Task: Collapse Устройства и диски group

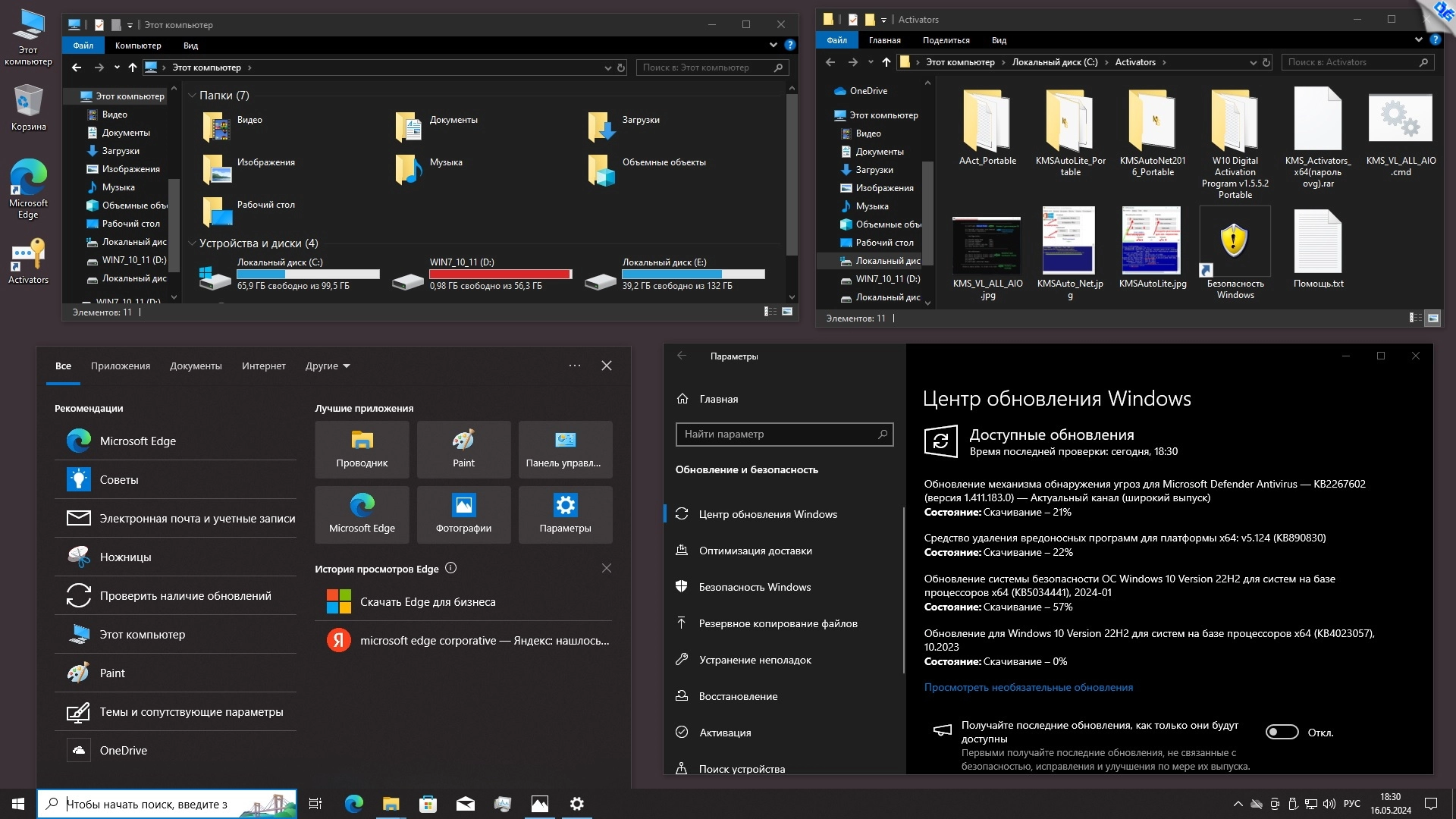Action: coord(192,243)
